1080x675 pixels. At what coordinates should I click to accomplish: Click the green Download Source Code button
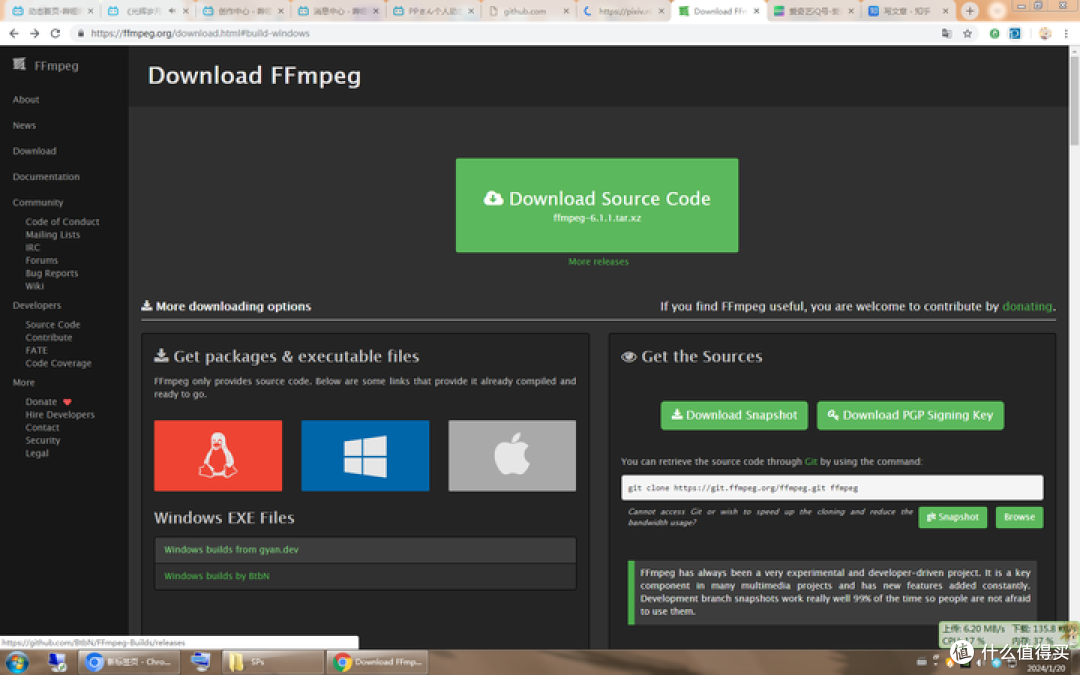(x=597, y=205)
